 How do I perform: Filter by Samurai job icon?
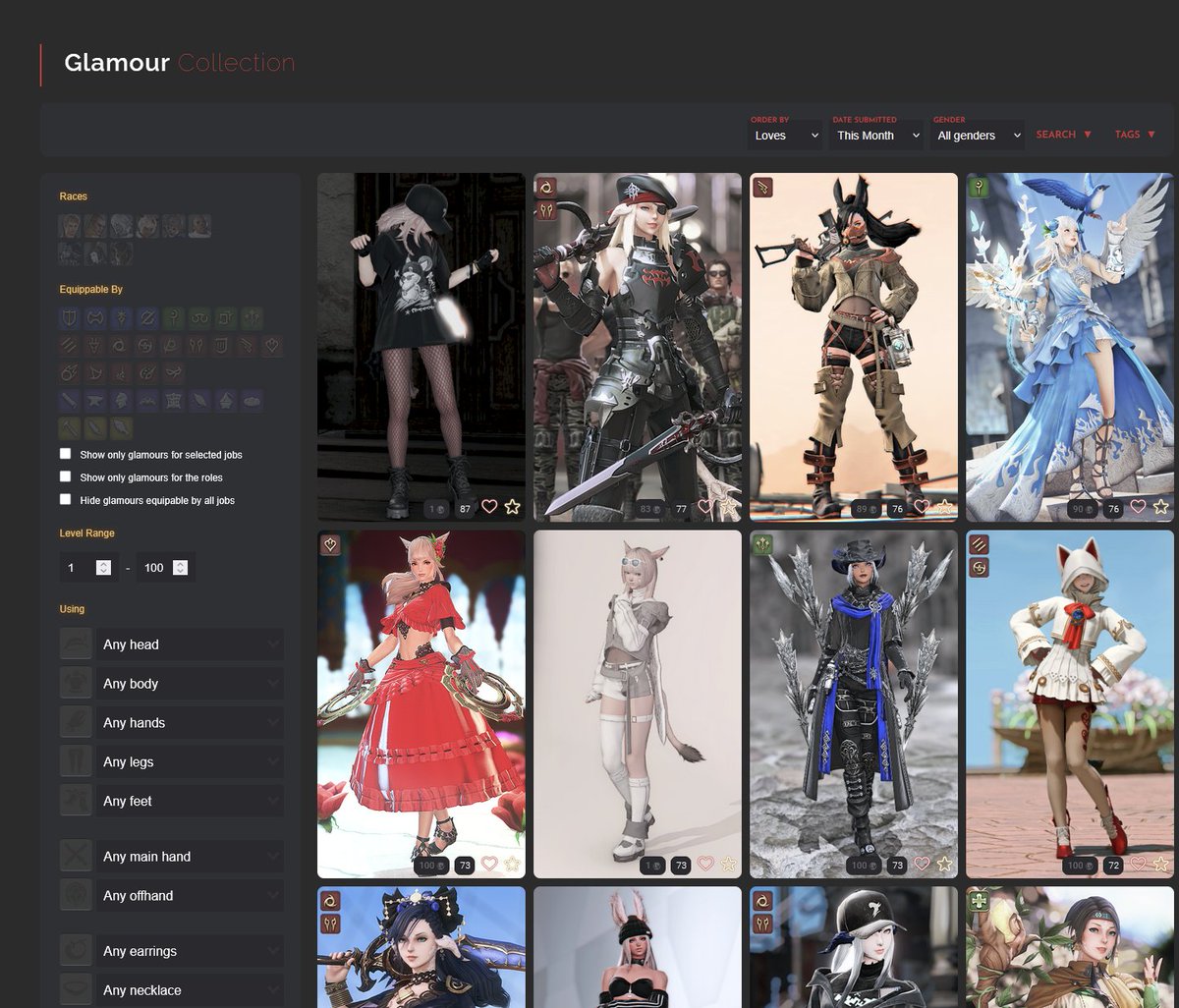145,346
